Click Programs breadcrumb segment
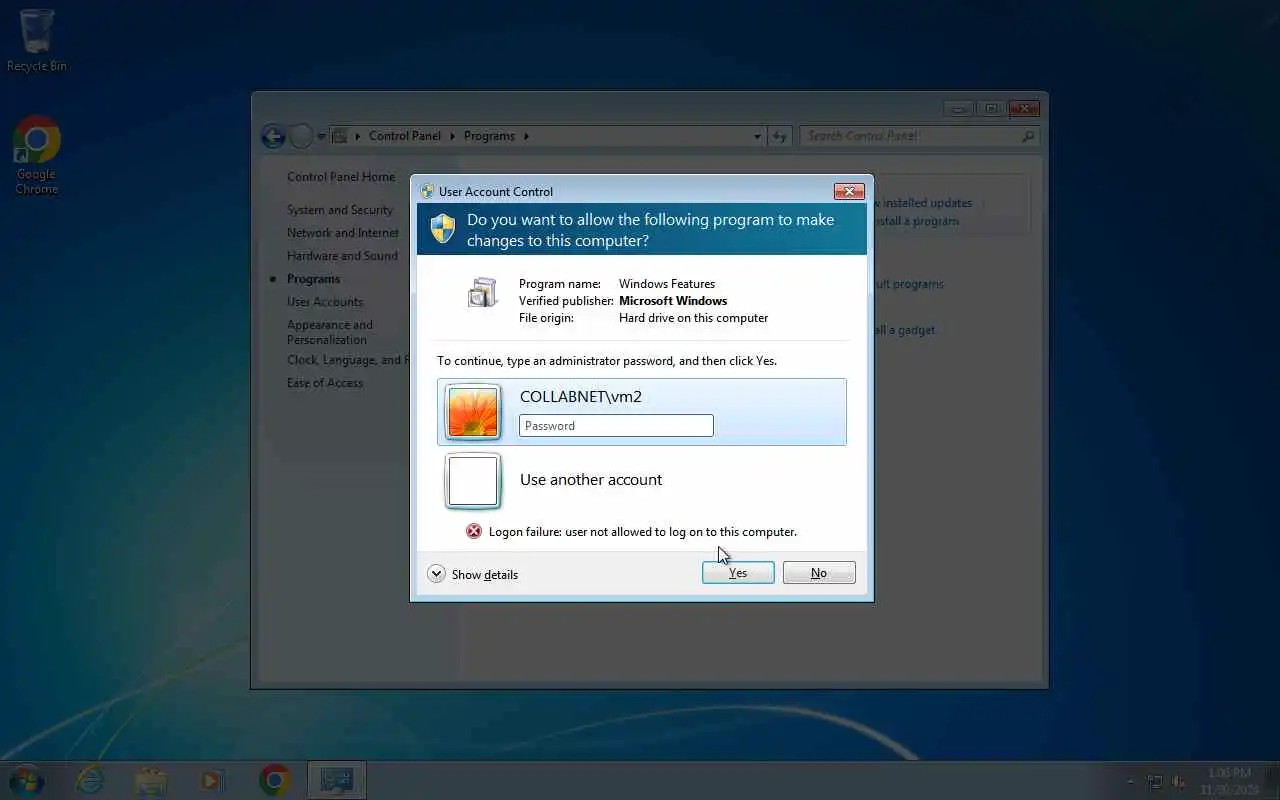Image resolution: width=1280 pixels, height=800 pixels. [x=490, y=136]
